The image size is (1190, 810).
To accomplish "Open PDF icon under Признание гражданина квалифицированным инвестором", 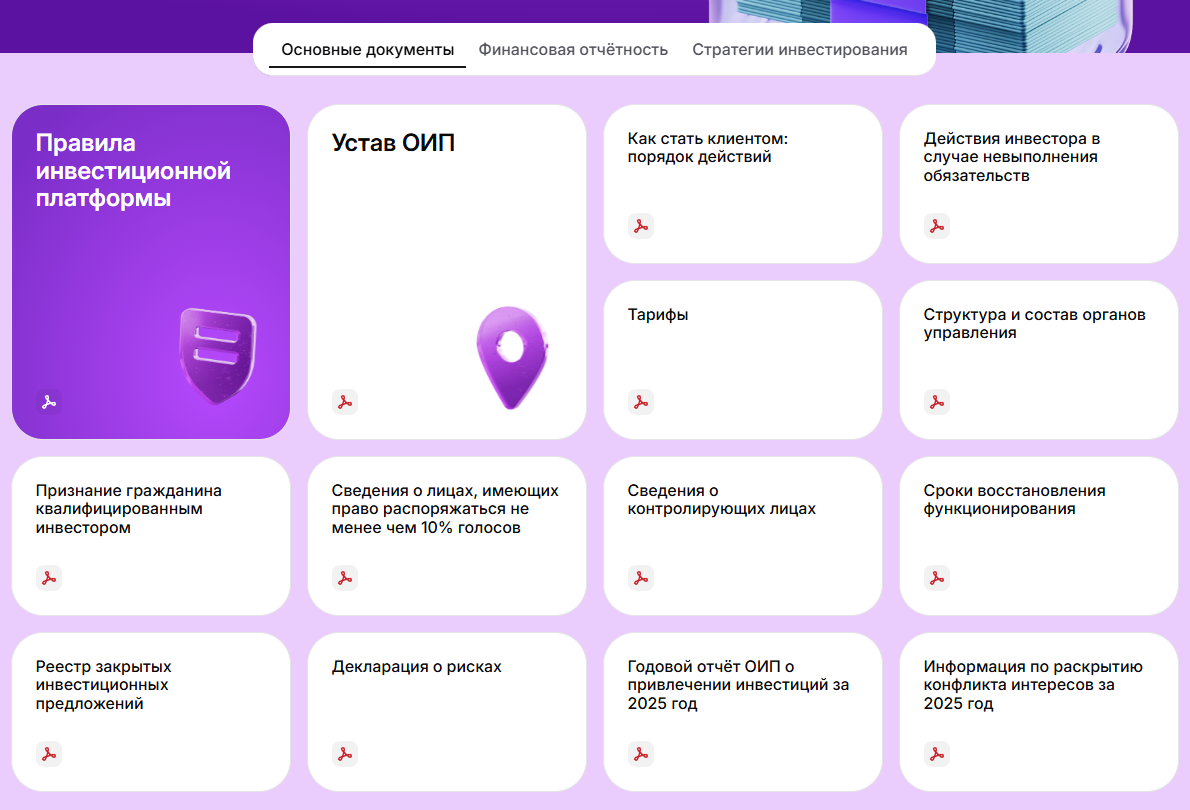I will 49,578.
